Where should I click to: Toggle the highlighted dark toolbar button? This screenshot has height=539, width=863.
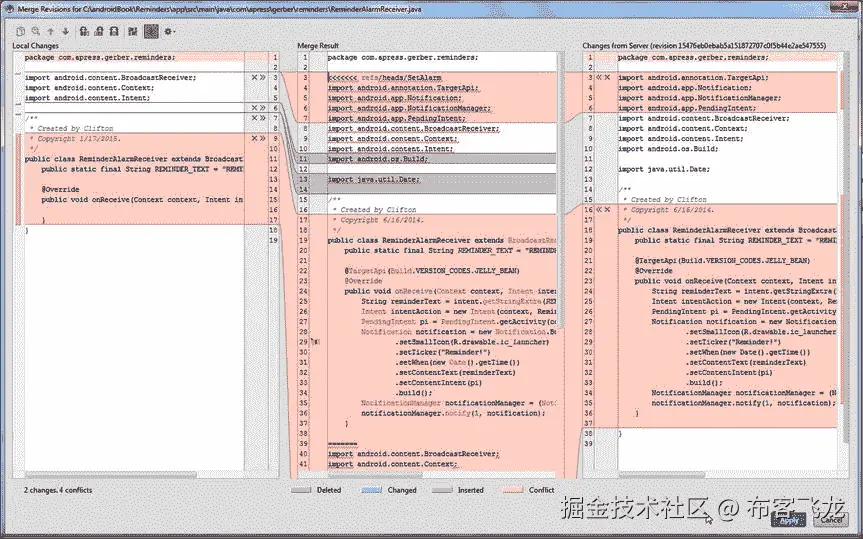151,31
